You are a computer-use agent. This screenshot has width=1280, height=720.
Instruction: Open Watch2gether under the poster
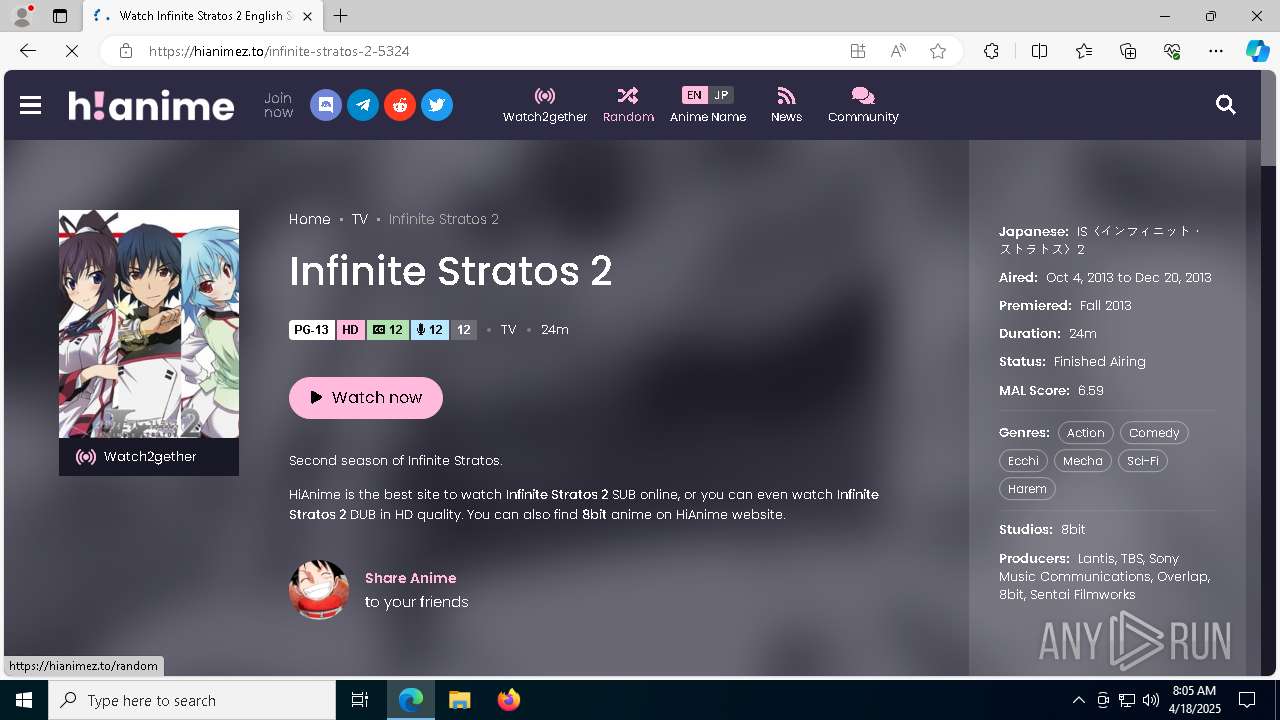[149, 457]
